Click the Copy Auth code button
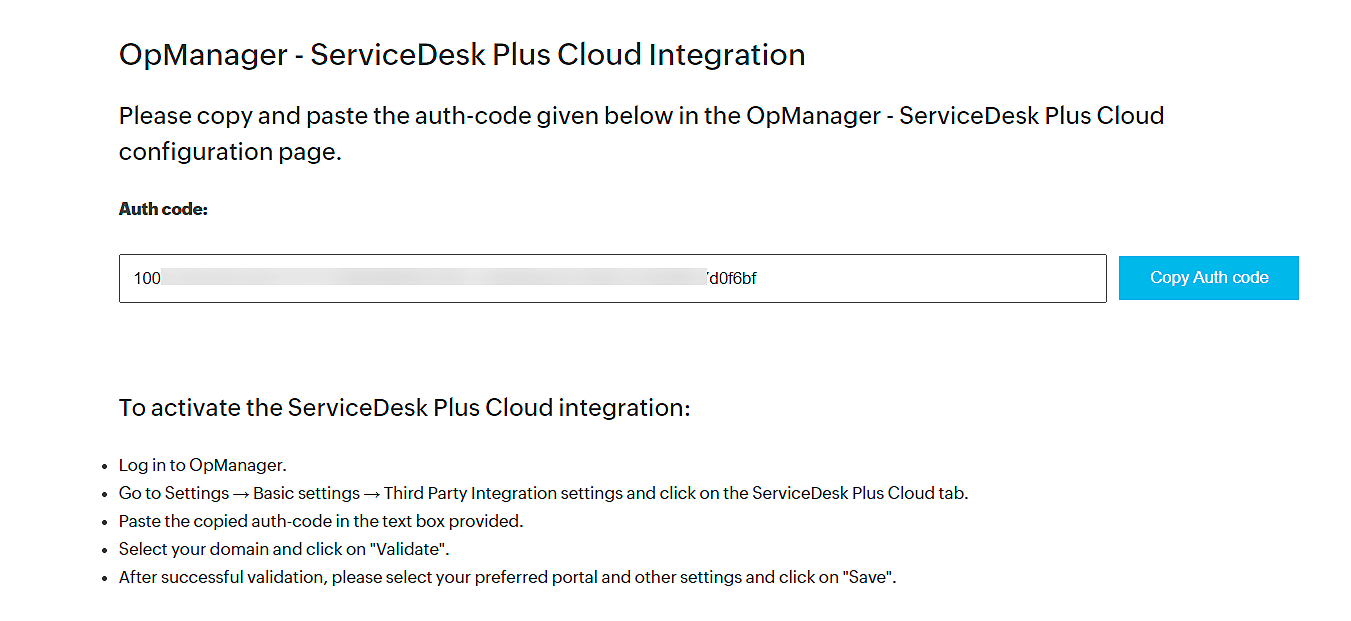This screenshot has height=621, width=1351. tap(1208, 278)
